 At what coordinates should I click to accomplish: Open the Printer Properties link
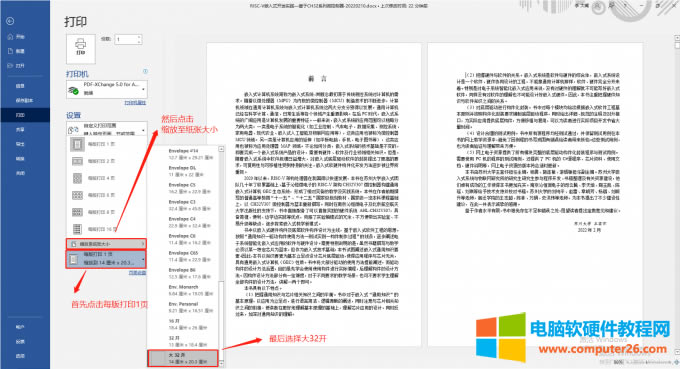(x=135, y=103)
